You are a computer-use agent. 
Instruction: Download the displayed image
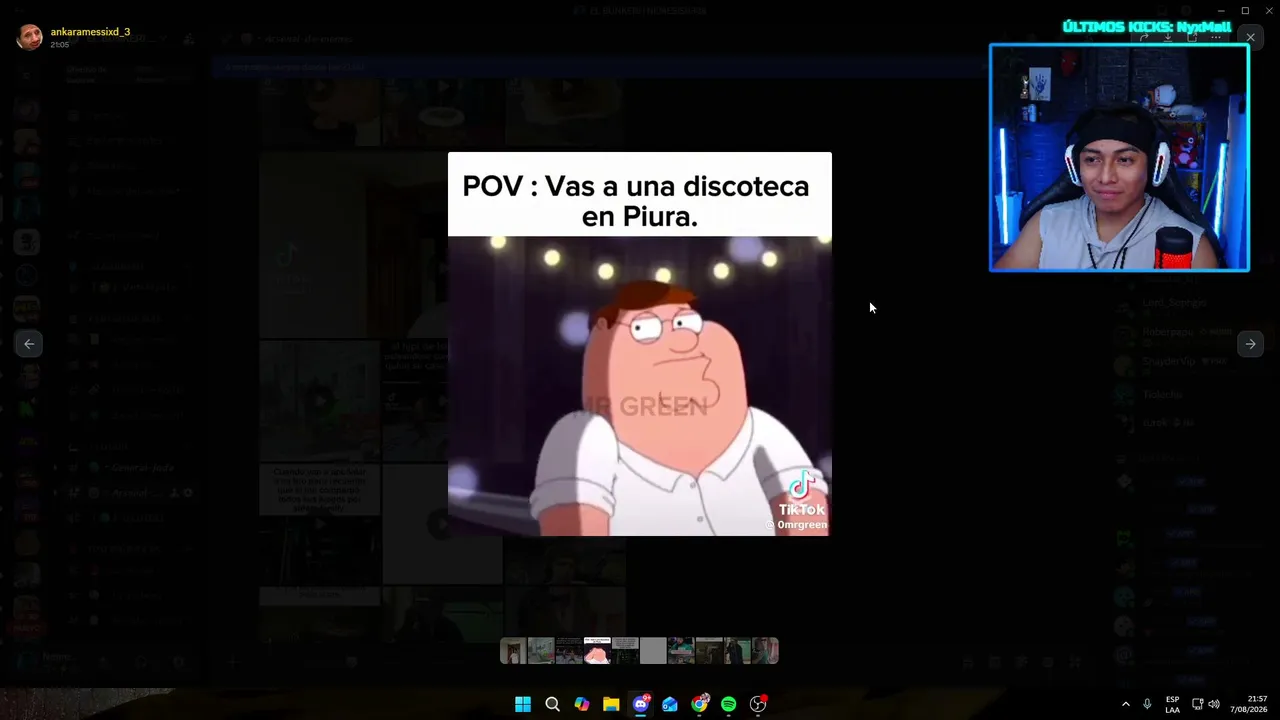tap(1168, 37)
